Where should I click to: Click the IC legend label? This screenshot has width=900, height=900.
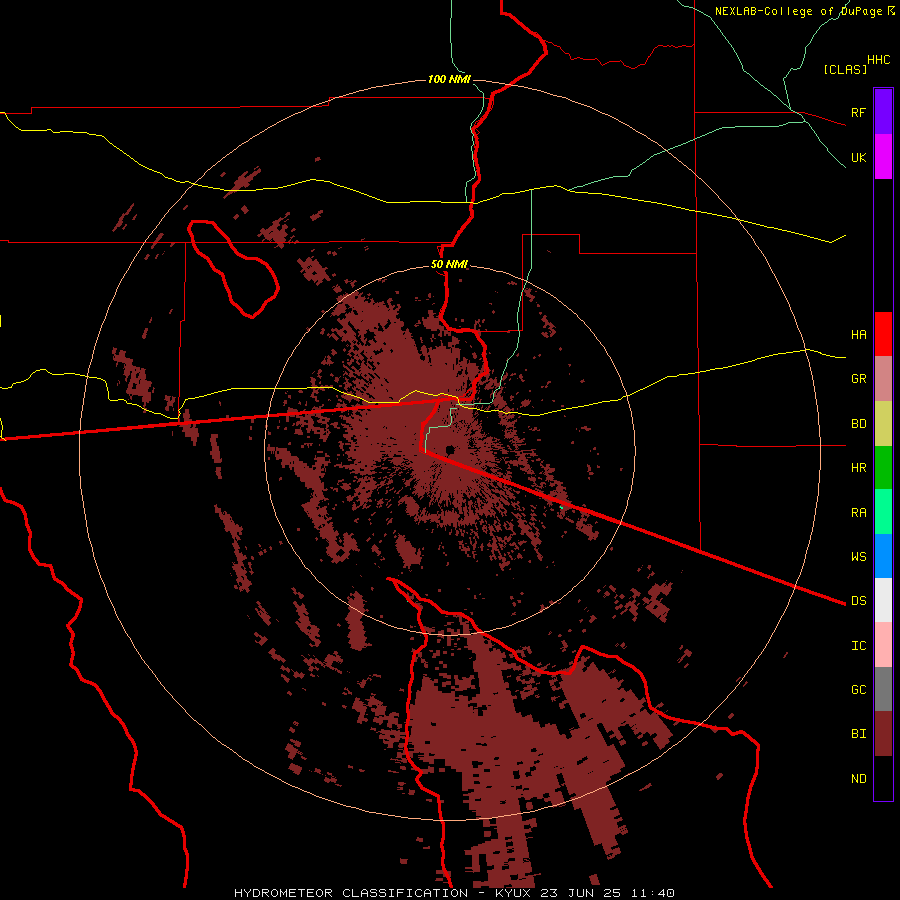click(858, 646)
